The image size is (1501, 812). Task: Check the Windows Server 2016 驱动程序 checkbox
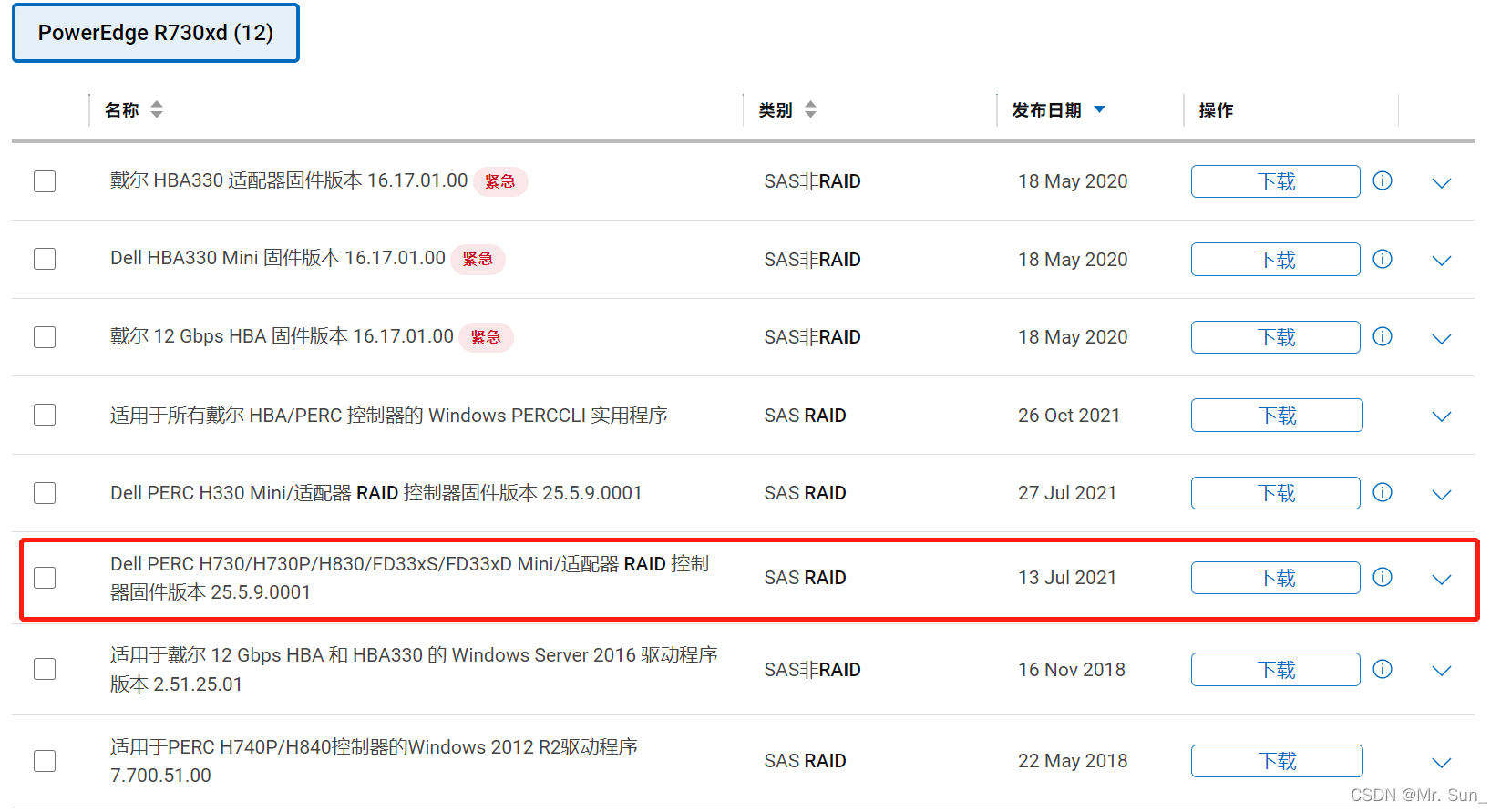(x=45, y=669)
